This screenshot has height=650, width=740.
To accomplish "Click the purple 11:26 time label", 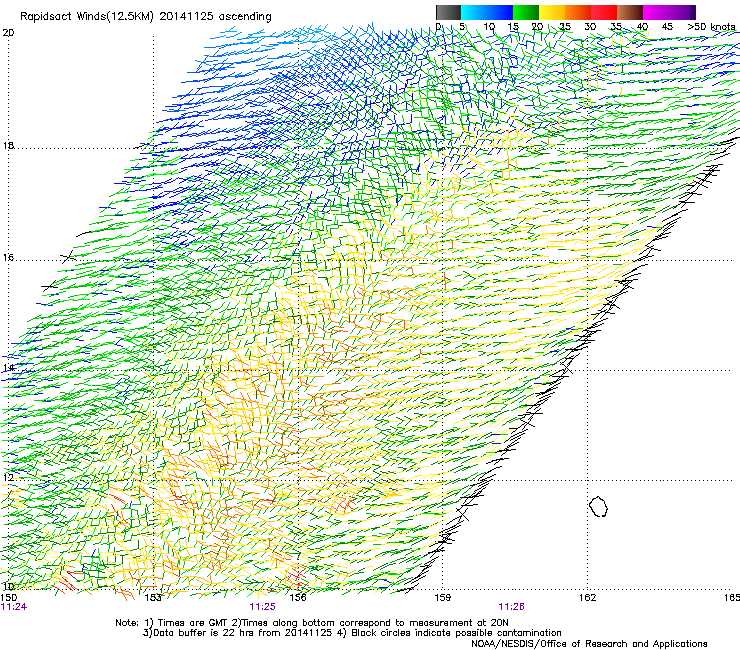I will coord(512,607).
